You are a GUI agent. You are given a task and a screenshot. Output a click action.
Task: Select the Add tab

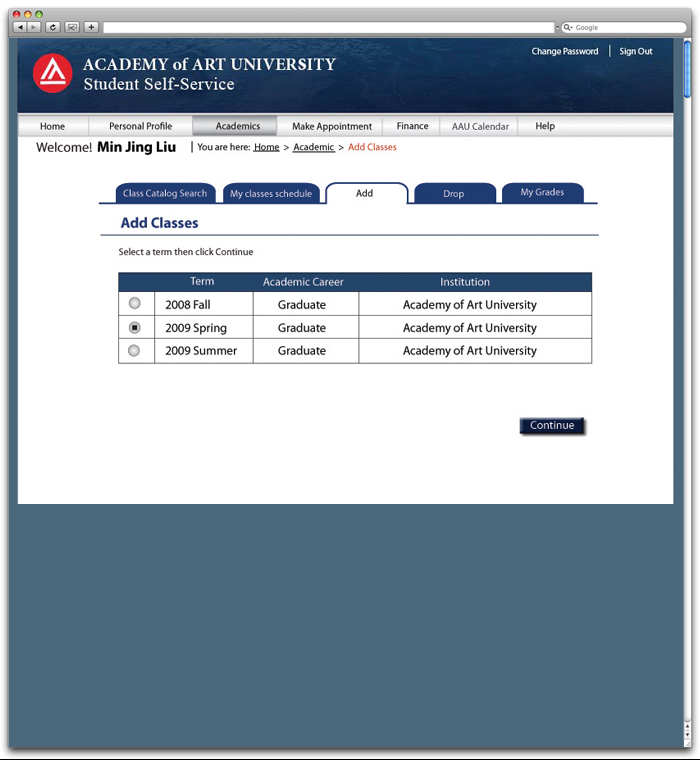tap(367, 193)
